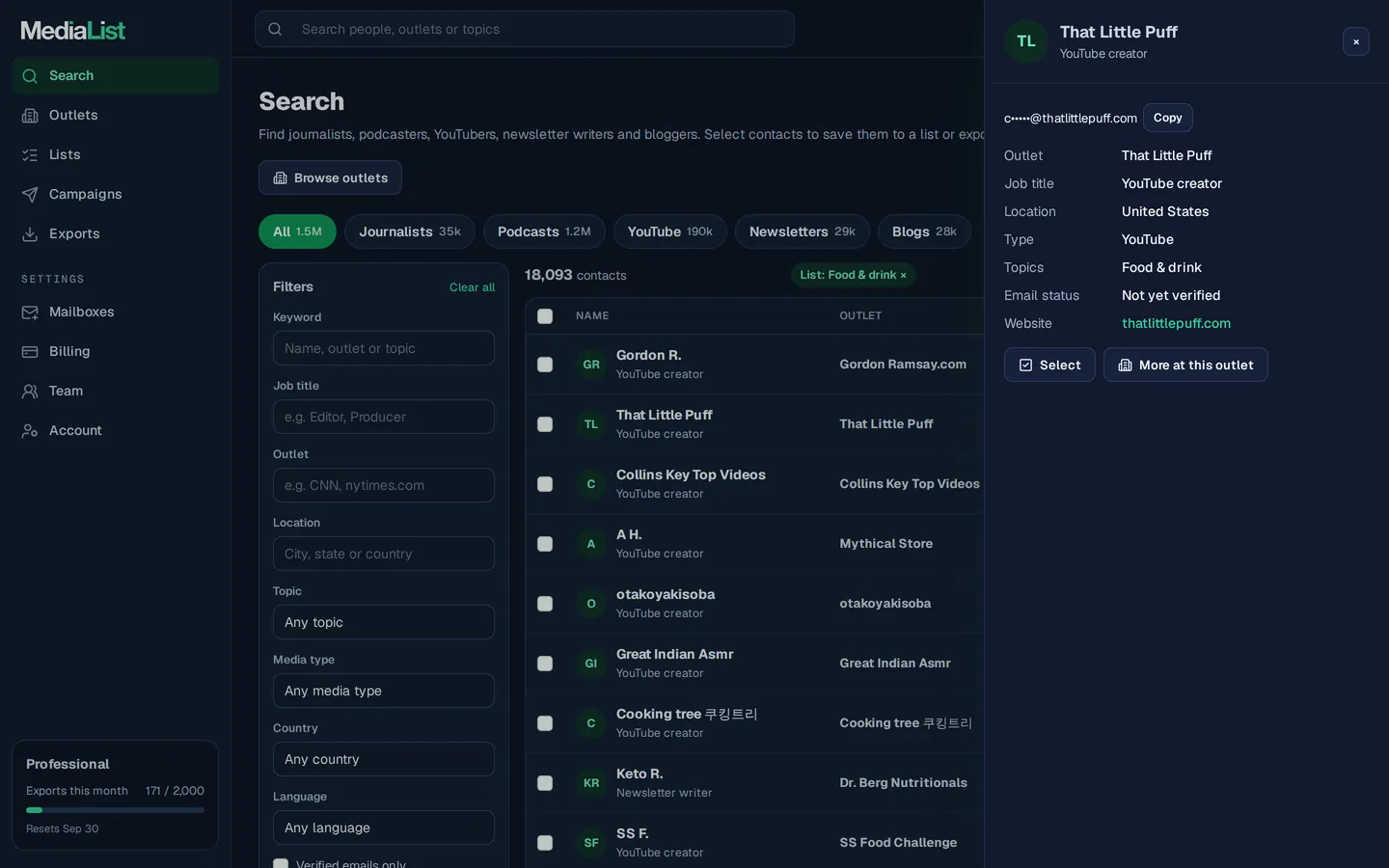Click the exports usage progress bar
The image size is (1389, 868).
115,810
